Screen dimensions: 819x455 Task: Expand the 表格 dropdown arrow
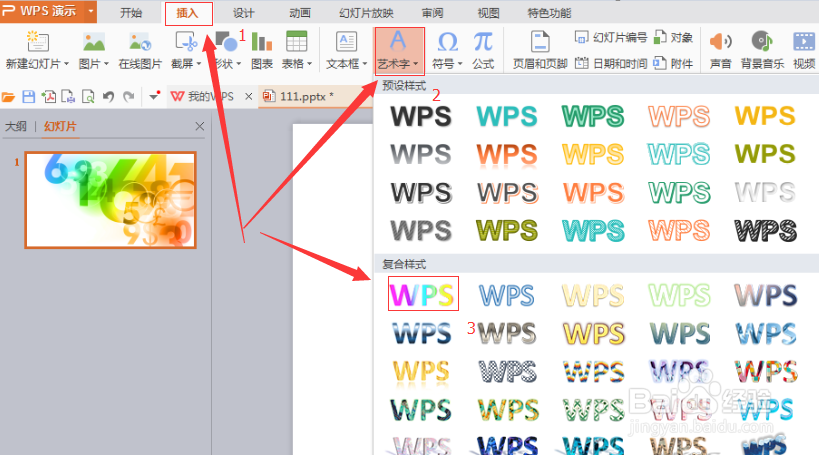tap(310, 64)
